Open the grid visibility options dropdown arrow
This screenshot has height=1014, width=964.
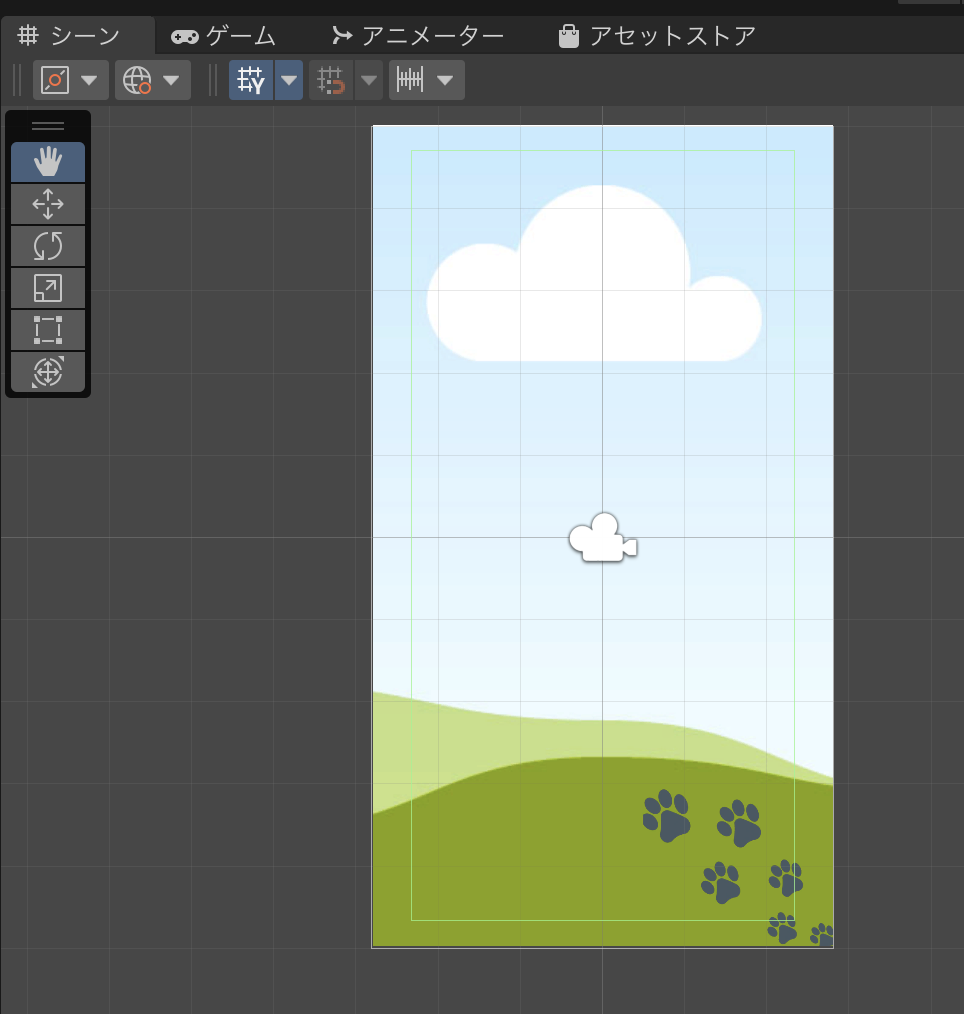point(289,80)
